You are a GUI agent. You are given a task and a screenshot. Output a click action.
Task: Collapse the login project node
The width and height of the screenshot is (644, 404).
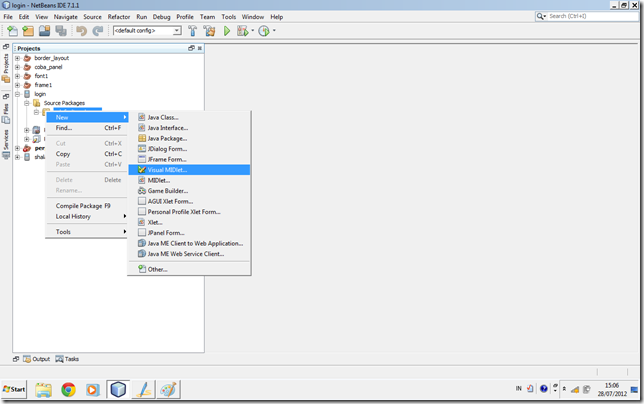[x=17, y=94]
